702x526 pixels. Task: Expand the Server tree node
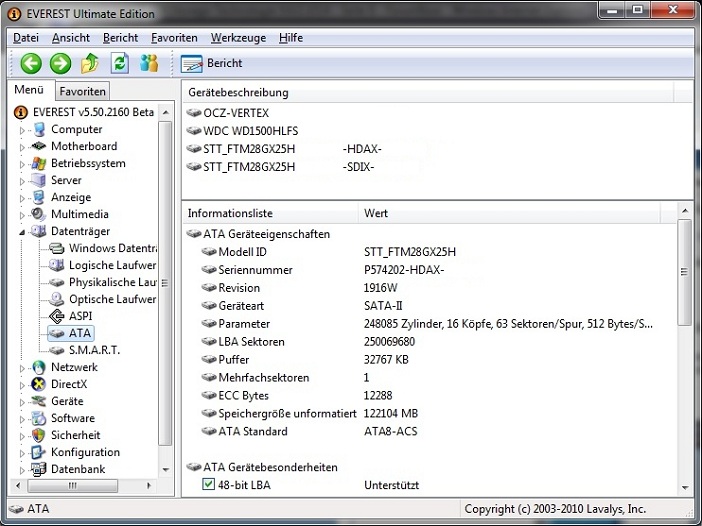(x=22, y=181)
